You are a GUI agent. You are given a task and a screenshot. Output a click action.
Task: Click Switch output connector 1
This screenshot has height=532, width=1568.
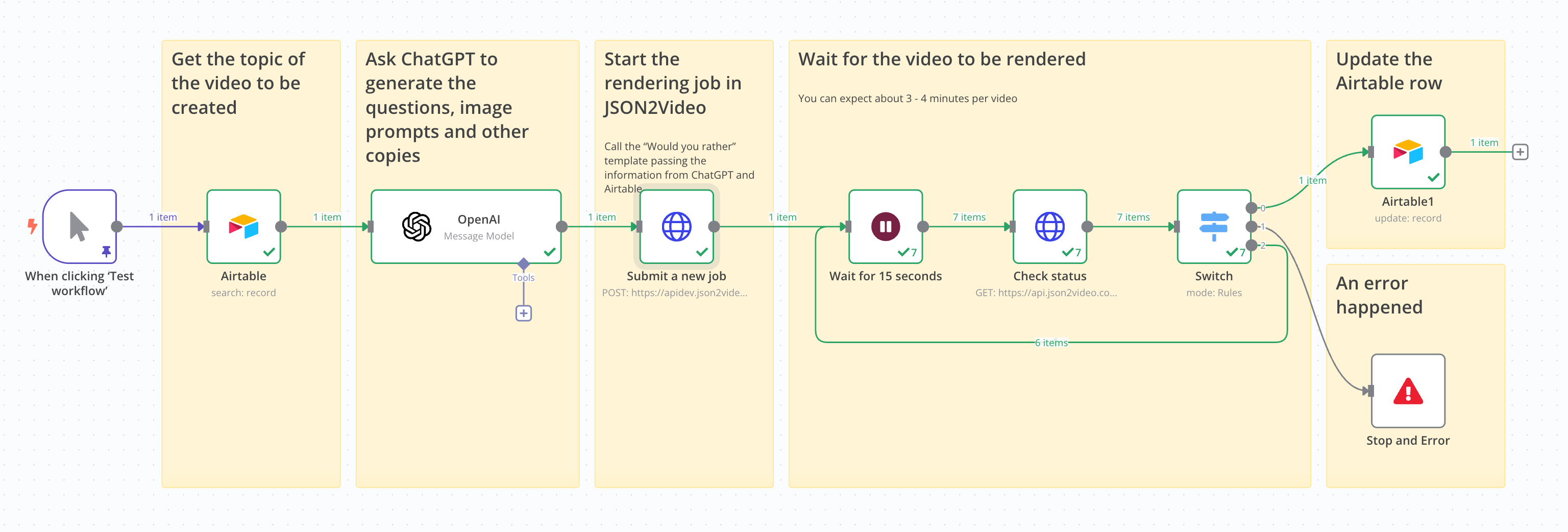point(1251,227)
